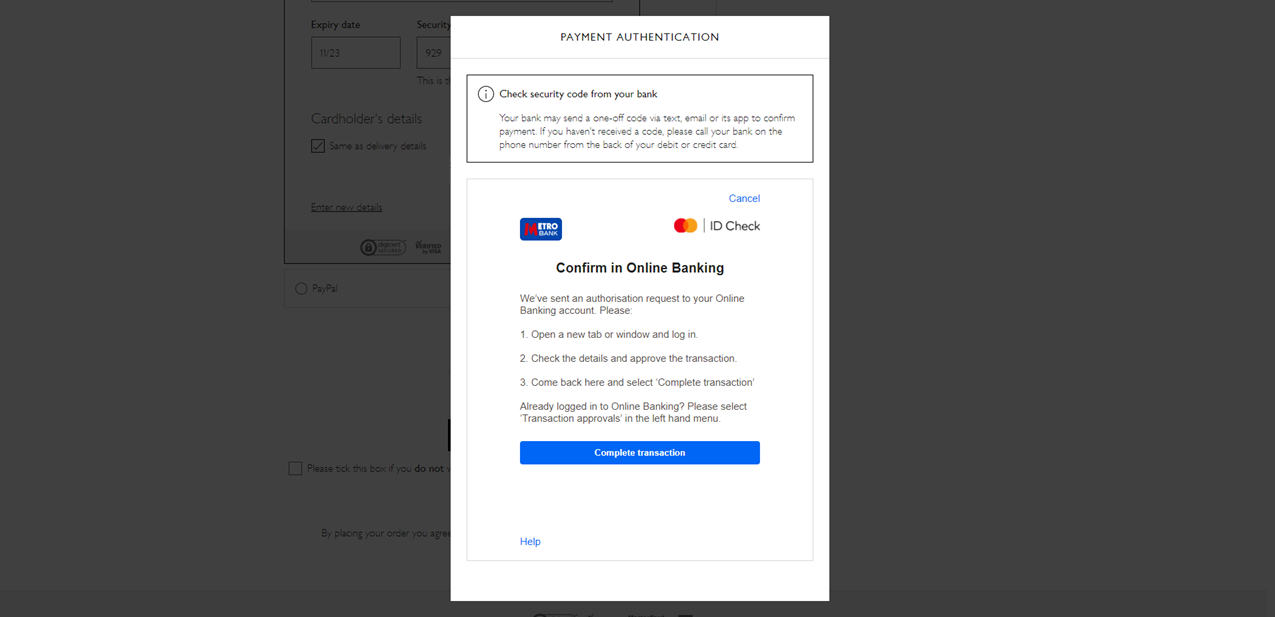Screen dimensions: 1275x617
Task: Cancel the ID Check authentication
Action: [x=744, y=198]
